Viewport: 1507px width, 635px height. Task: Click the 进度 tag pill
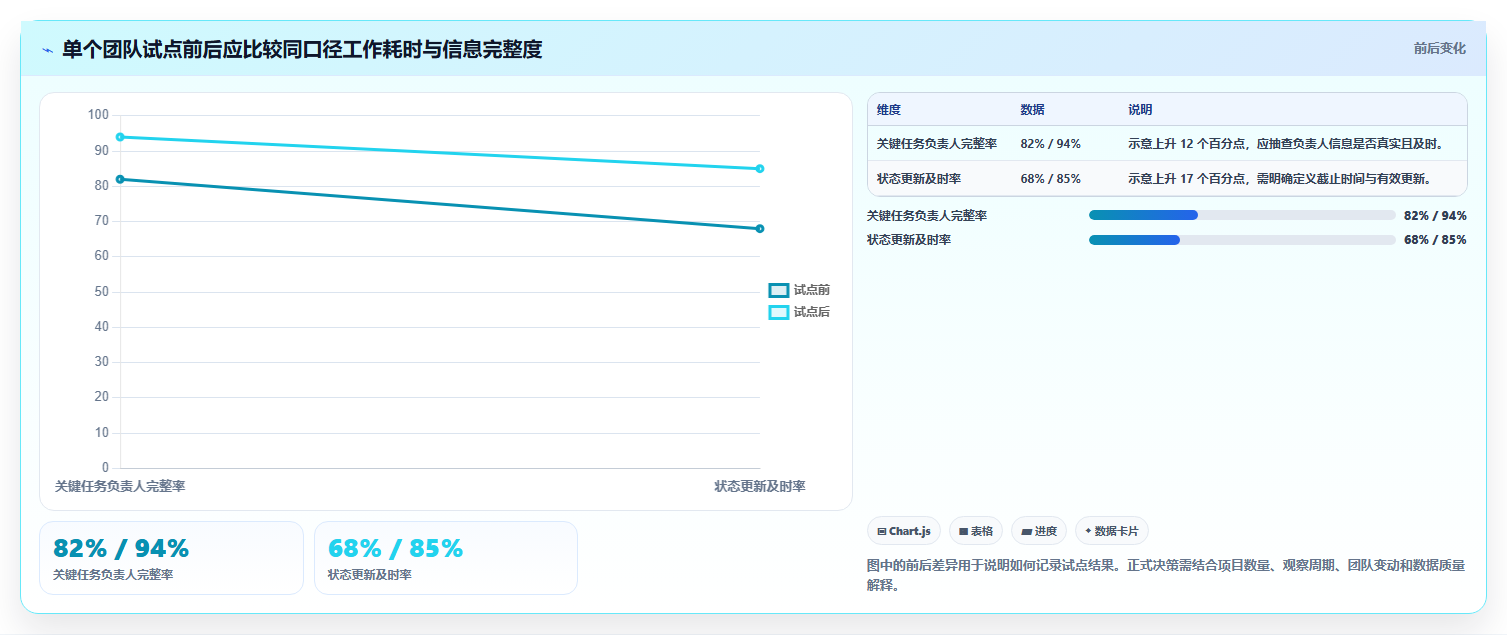(1039, 531)
